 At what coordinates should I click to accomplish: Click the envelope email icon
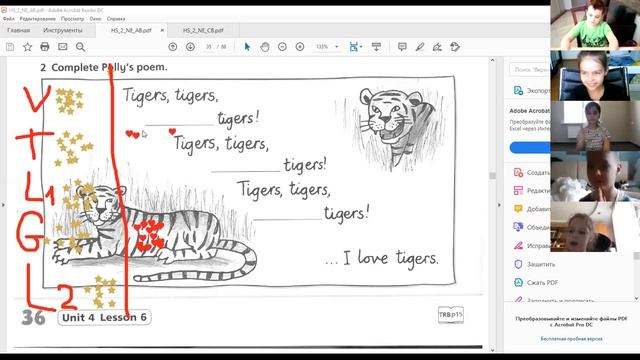pos(62,47)
